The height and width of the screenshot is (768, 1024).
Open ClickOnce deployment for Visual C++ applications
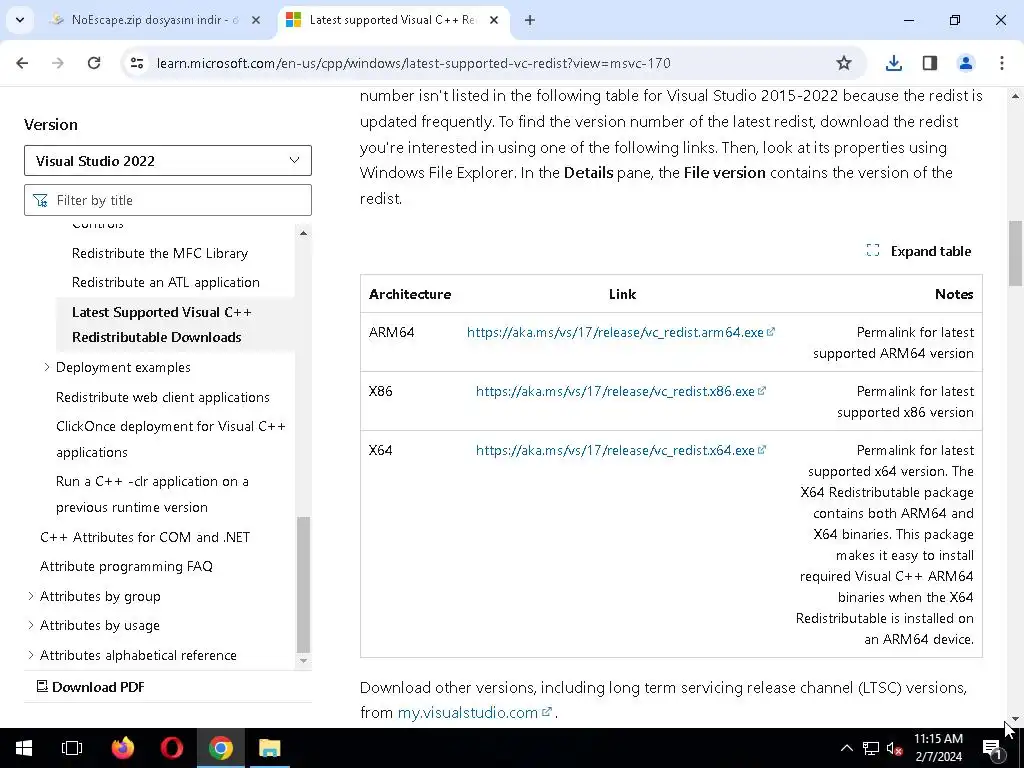click(x=171, y=439)
